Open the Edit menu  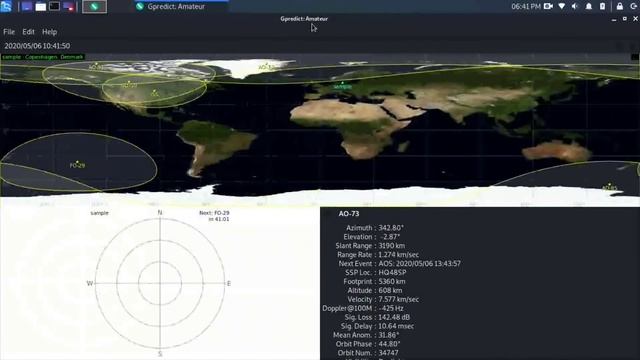pyautogui.click(x=28, y=32)
